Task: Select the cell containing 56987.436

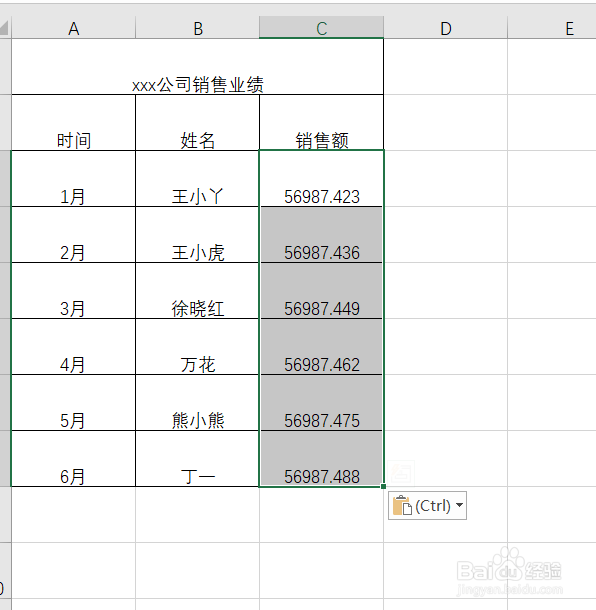Action: pyautogui.click(x=321, y=235)
